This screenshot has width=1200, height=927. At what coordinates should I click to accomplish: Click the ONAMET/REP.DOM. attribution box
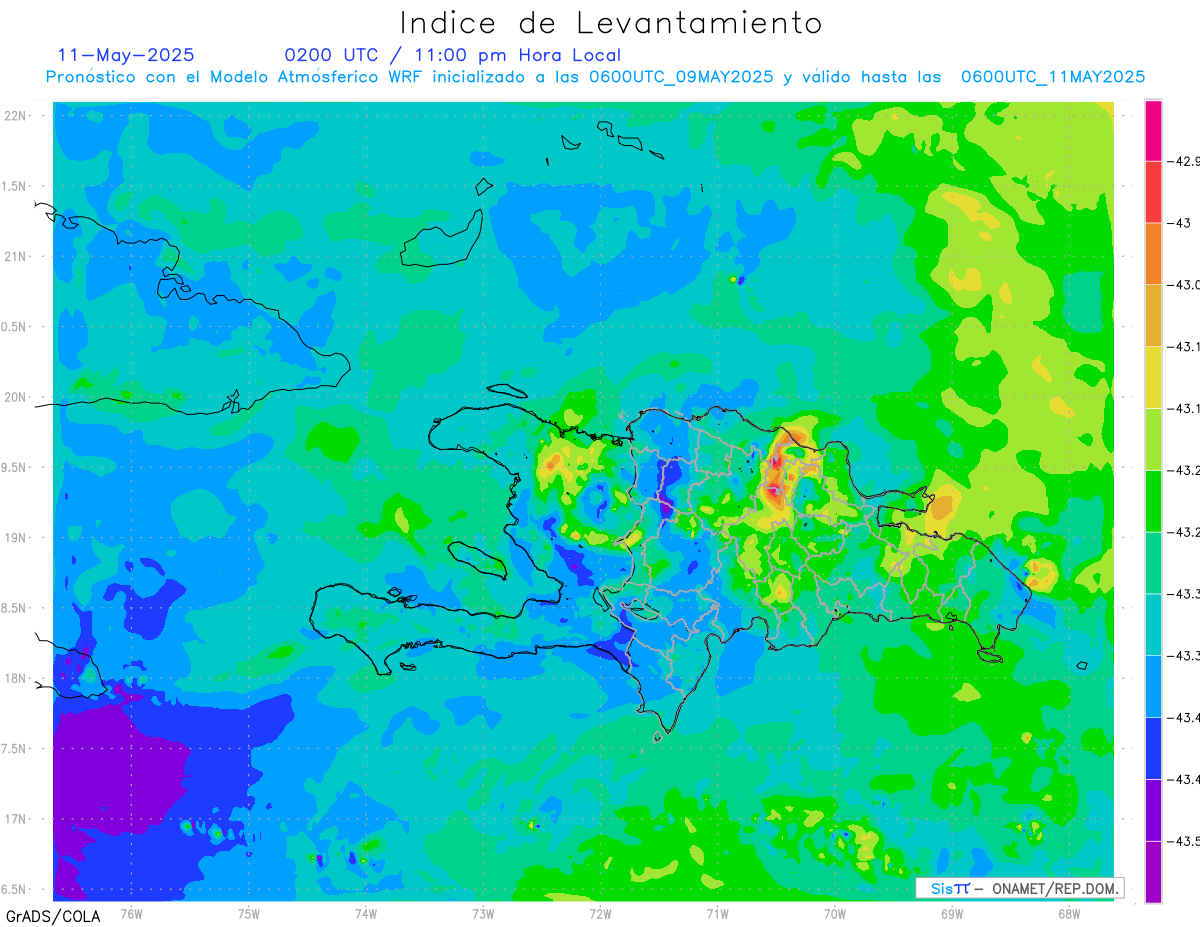tap(1020, 888)
